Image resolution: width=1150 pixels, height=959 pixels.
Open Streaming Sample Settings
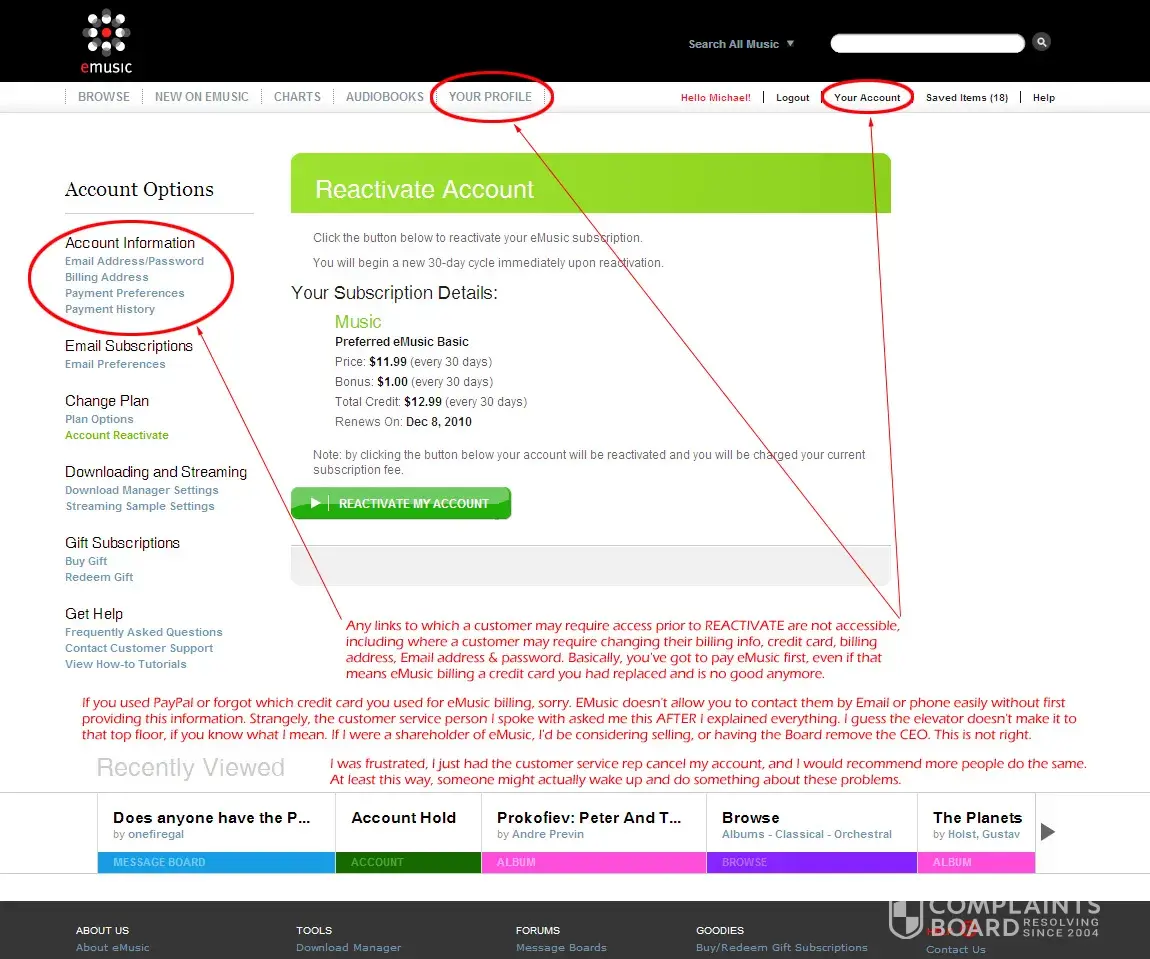coord(140,507)
